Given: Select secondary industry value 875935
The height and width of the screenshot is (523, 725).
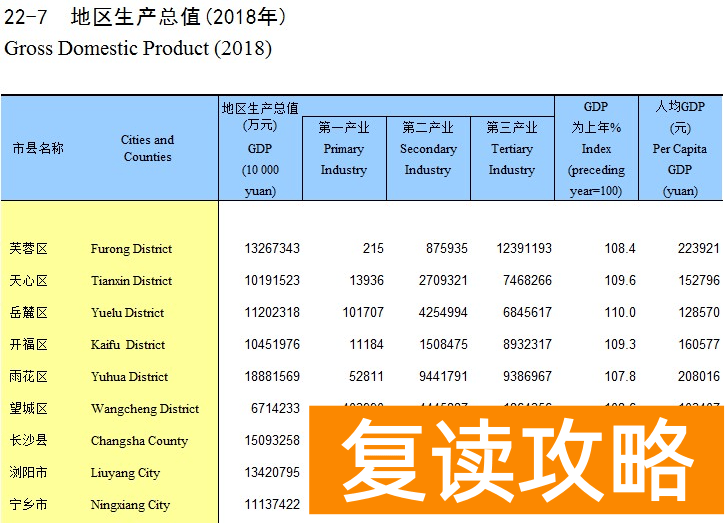Looking at the screenshot, I should coord(447,249).
